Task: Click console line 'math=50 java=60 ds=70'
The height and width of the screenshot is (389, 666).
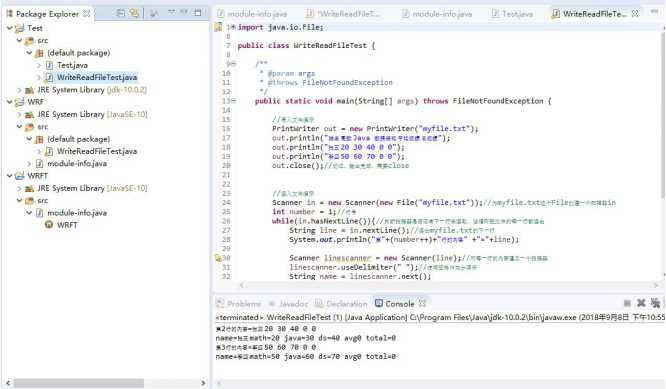Action: pyautogui.click(x=306, y=356)
